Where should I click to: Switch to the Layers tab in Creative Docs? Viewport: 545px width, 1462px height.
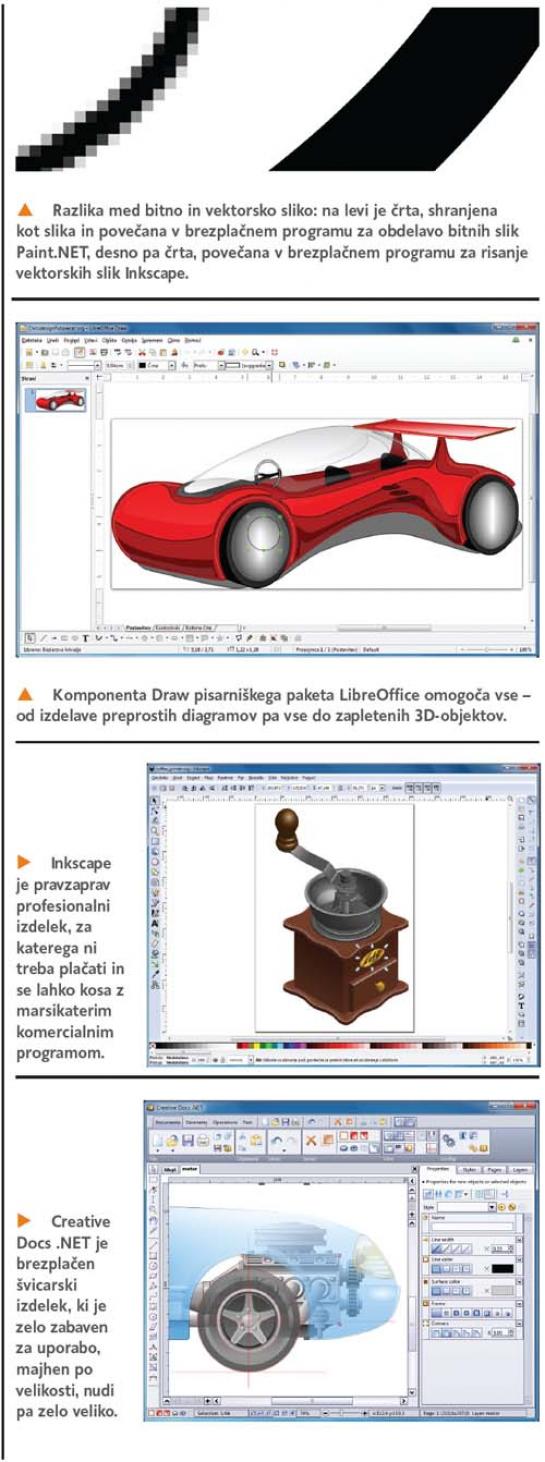coord(520,1167)
